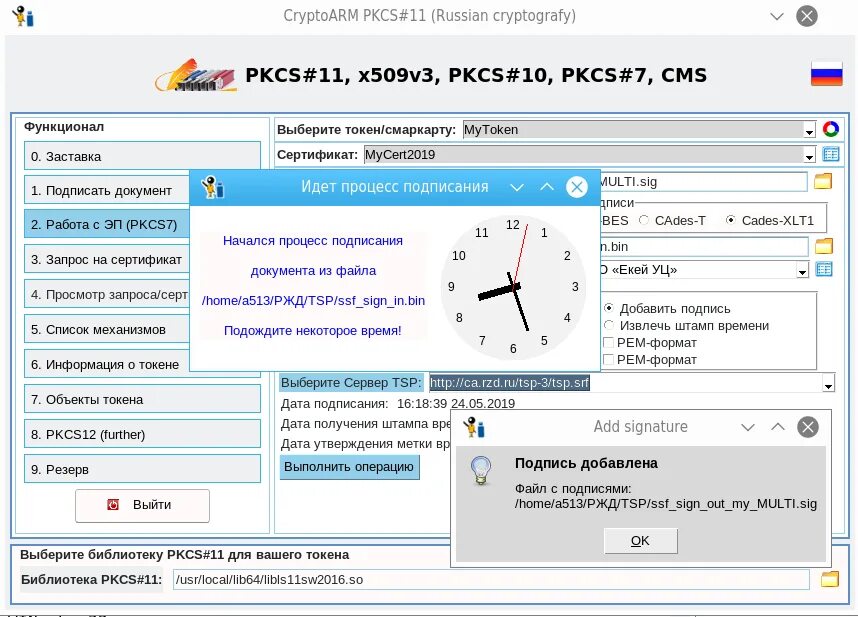
Task: Open certificate view icon next to MyCert2019
Action: [831, 155]
